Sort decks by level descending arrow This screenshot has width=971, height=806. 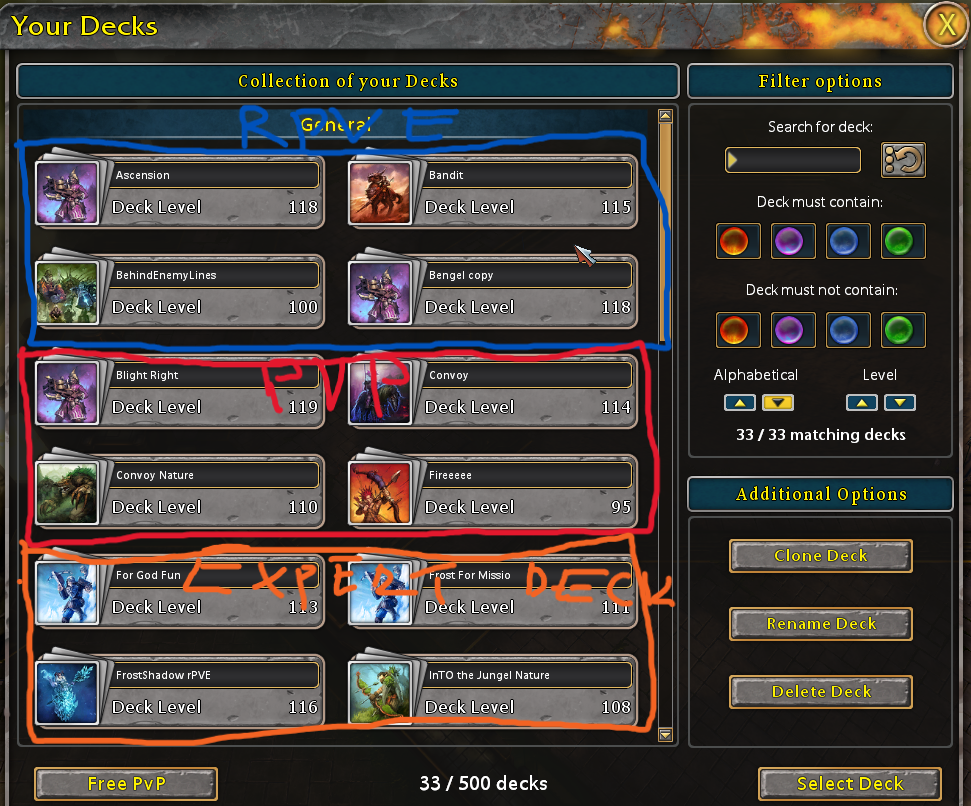(900, 403)
